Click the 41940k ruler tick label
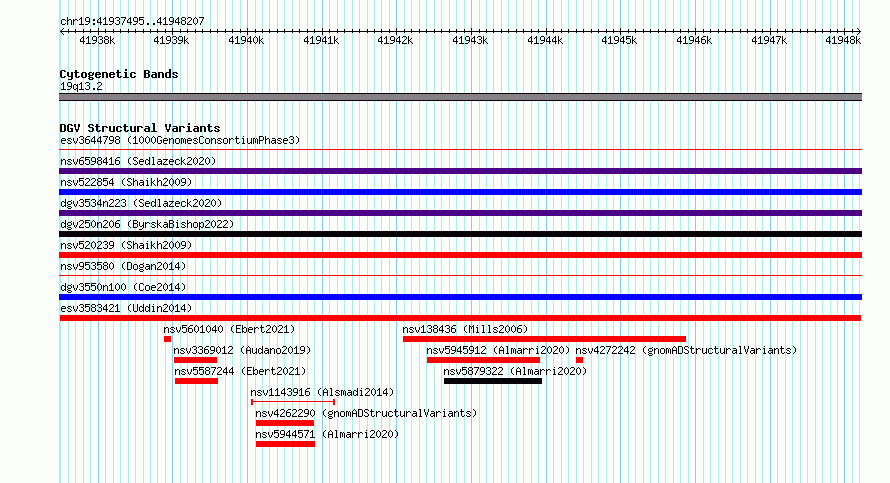This screenshot has height=483, width=890. (246, 40)
